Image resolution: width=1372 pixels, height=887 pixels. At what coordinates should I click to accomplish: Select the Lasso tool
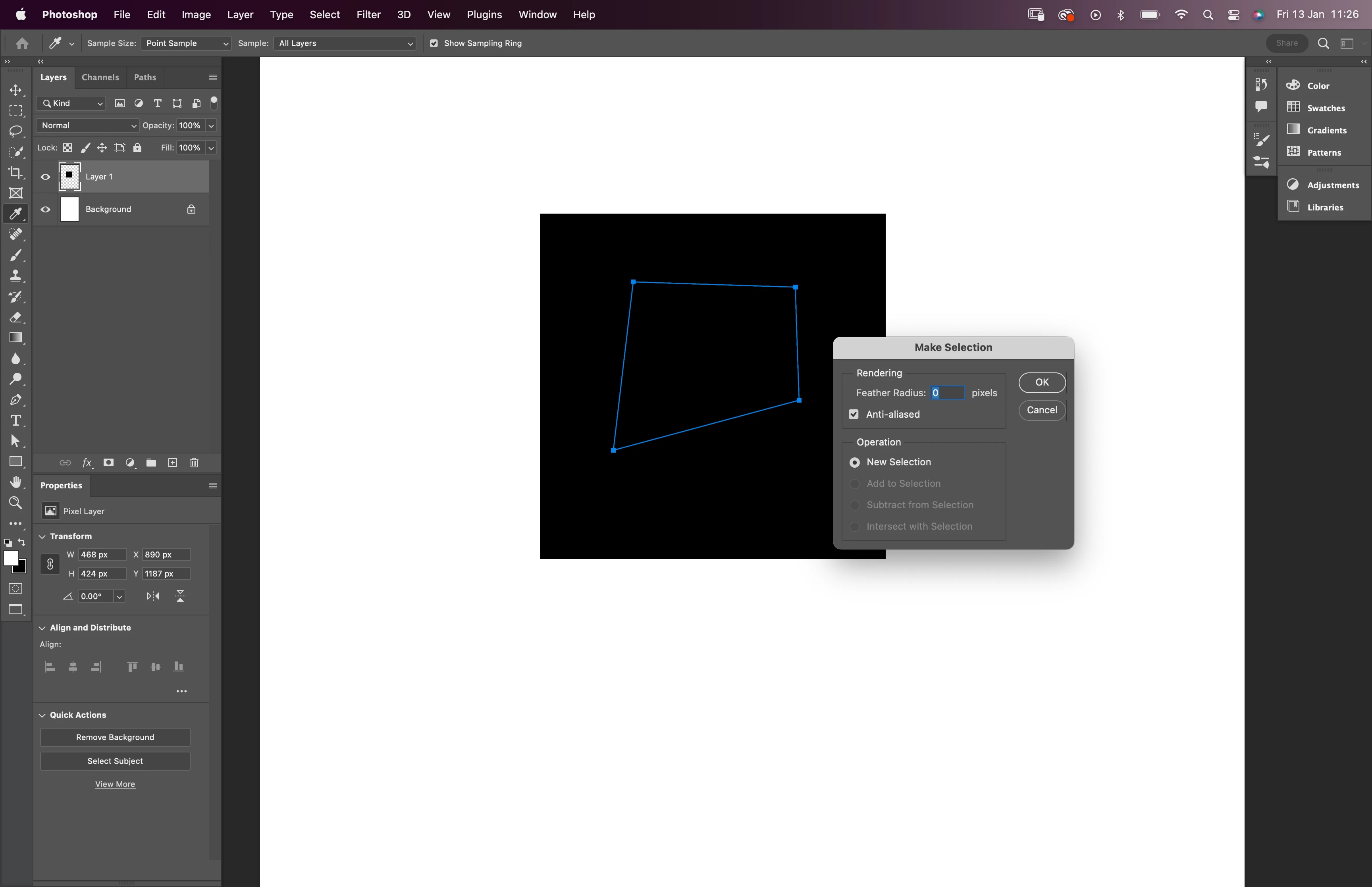click(x=15, y=131)
